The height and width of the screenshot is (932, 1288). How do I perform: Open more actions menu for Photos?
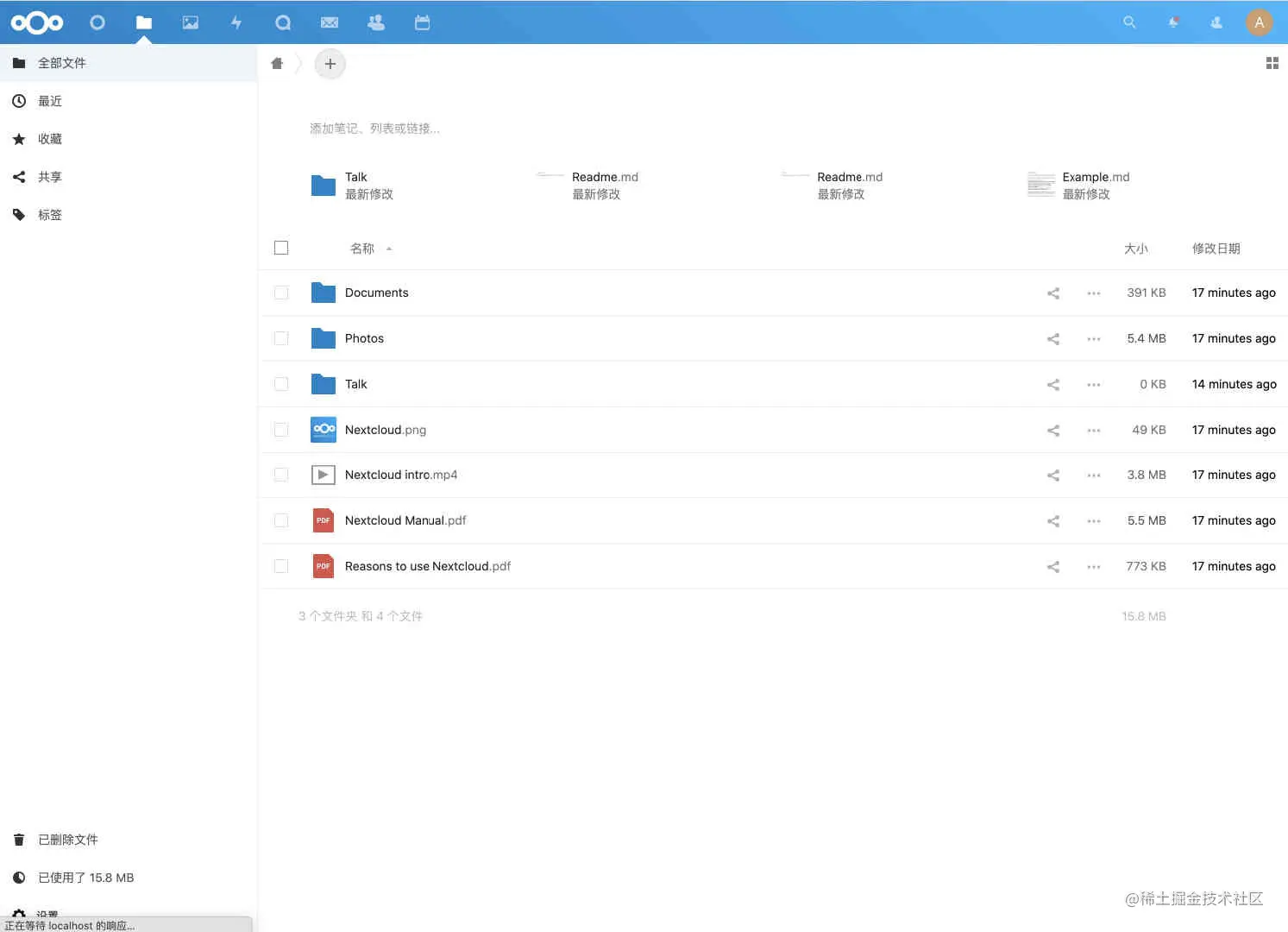[1094, 339]
